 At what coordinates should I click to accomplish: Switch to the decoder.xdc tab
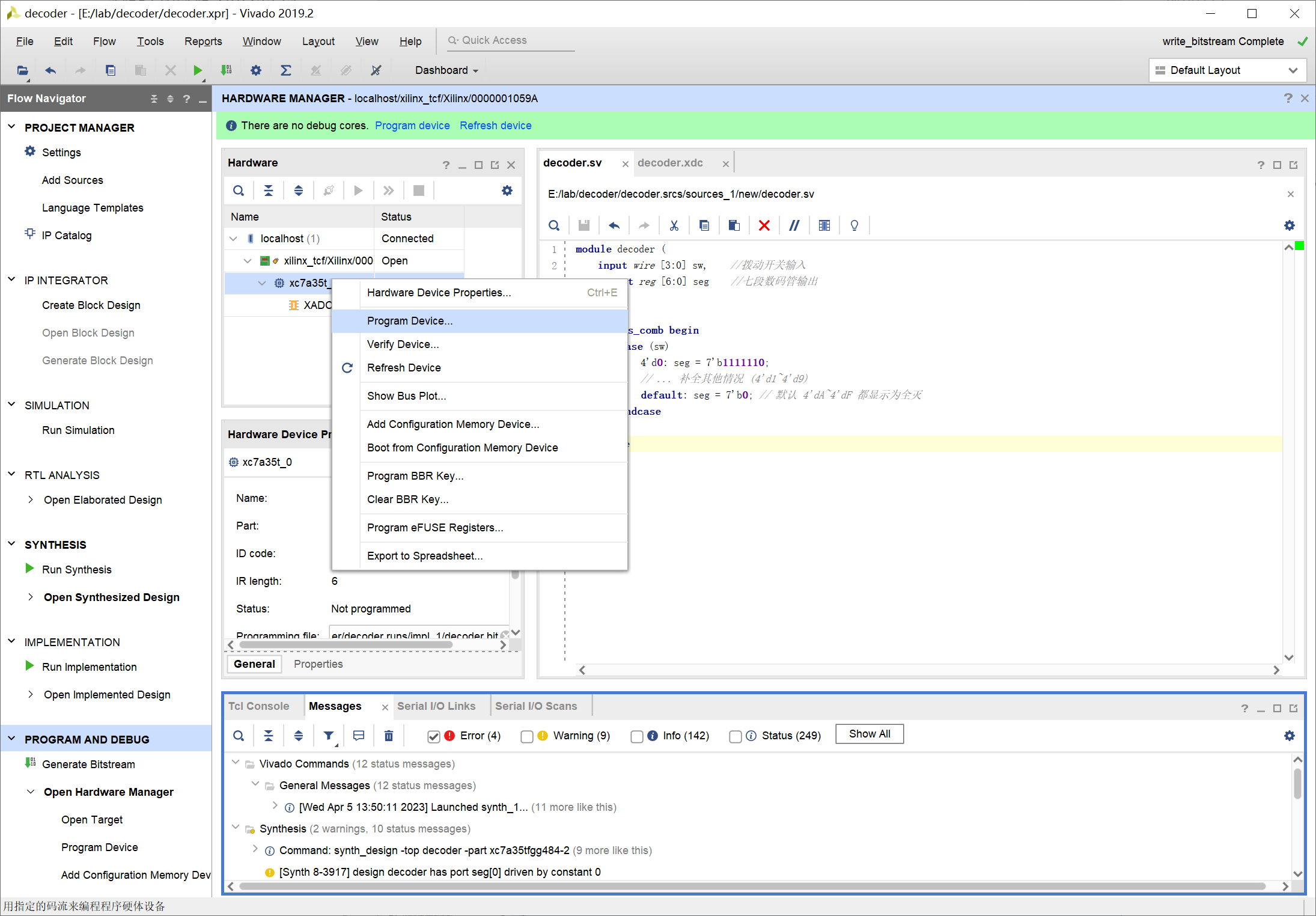(x=670, y=163)
